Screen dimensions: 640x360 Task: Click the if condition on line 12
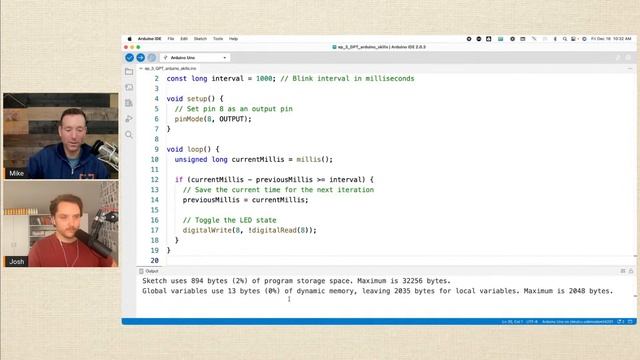point(274,180)
